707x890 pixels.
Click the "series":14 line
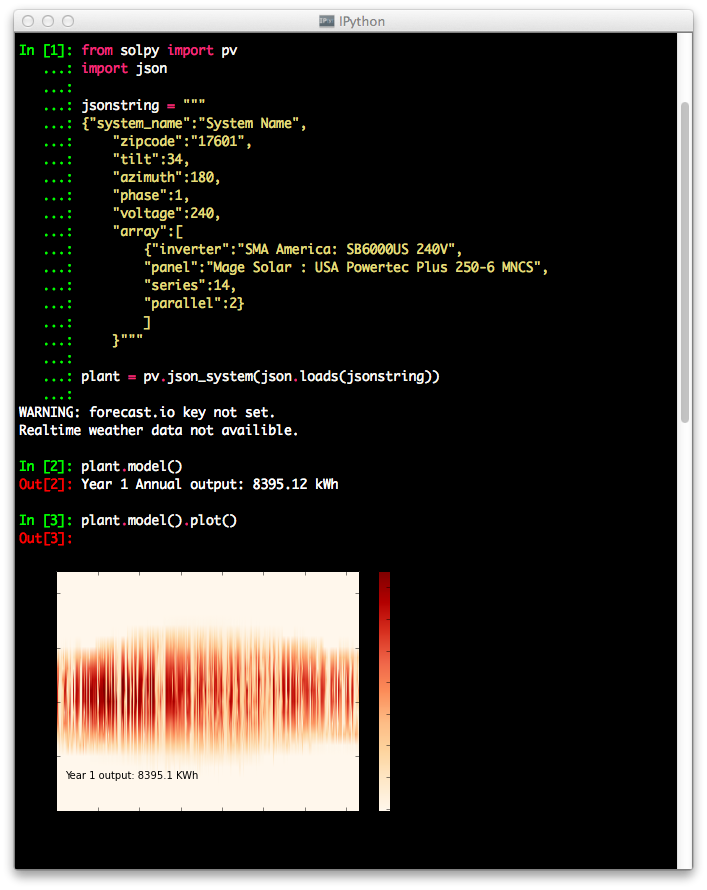coord(190,286)
